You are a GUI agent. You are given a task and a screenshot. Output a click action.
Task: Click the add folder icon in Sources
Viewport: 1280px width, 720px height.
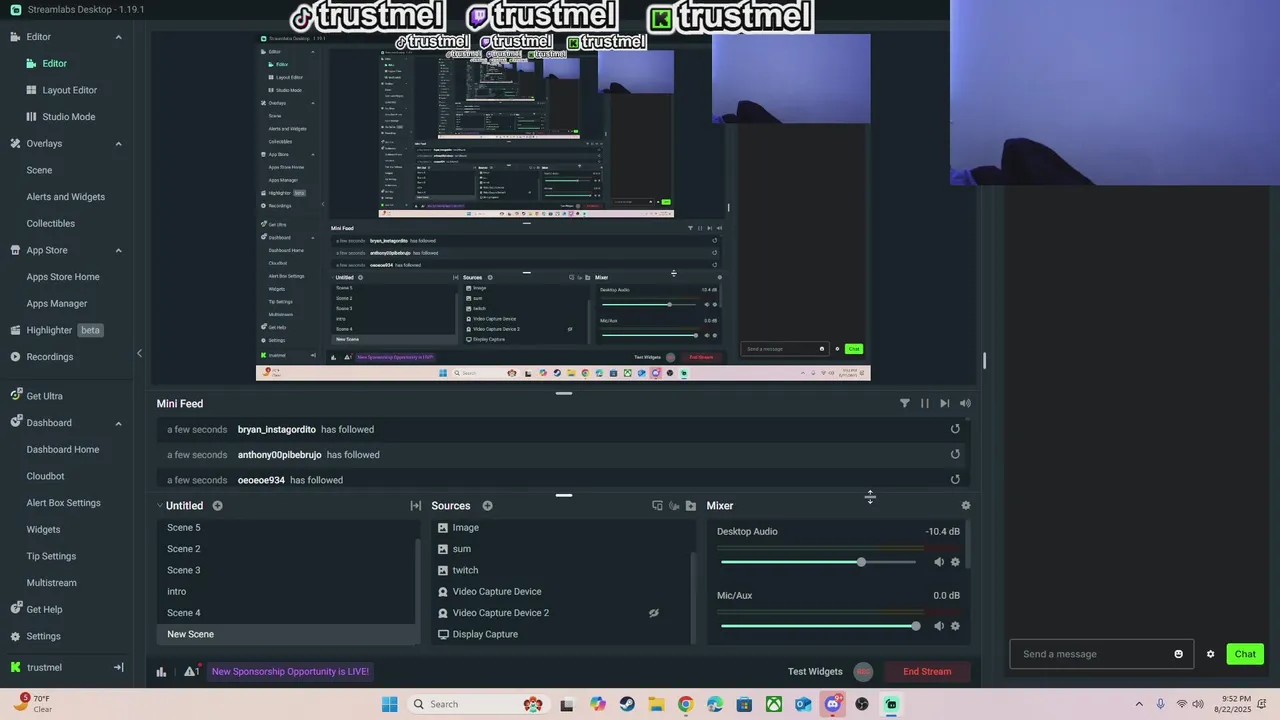point(691,506)
